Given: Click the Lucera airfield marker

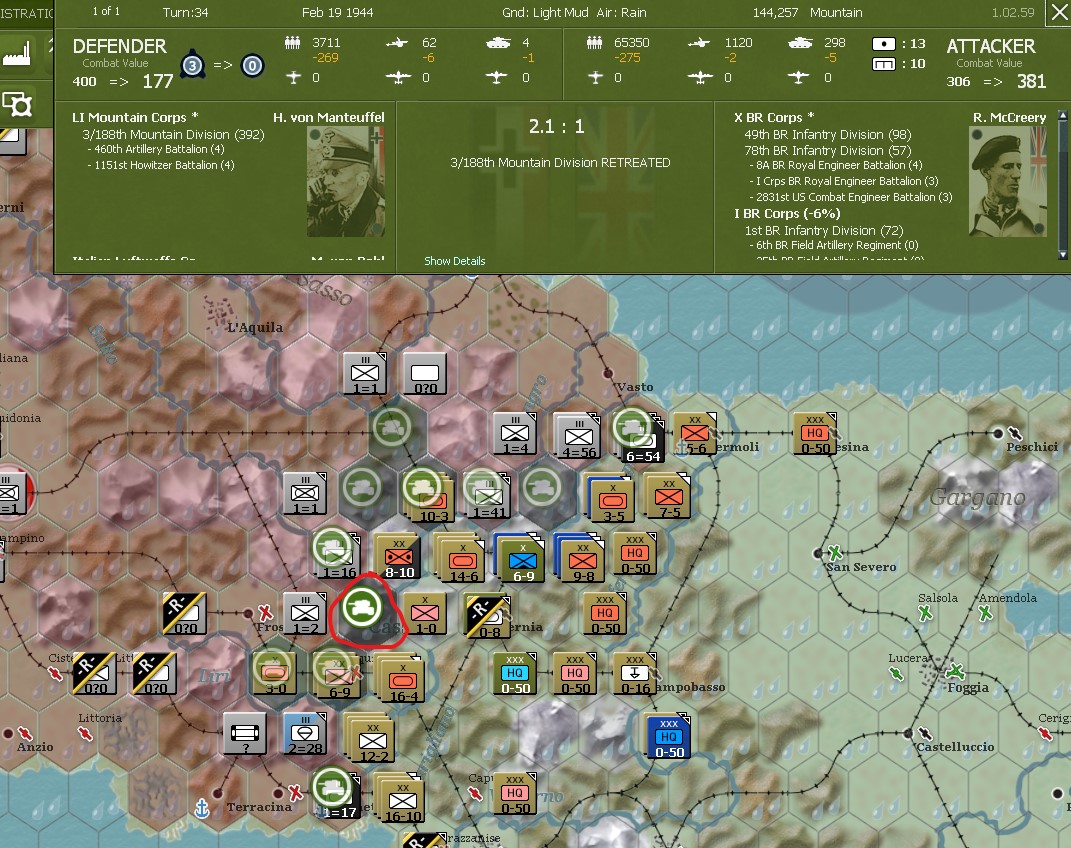Looking at the screenshot, I should (896, 674).
